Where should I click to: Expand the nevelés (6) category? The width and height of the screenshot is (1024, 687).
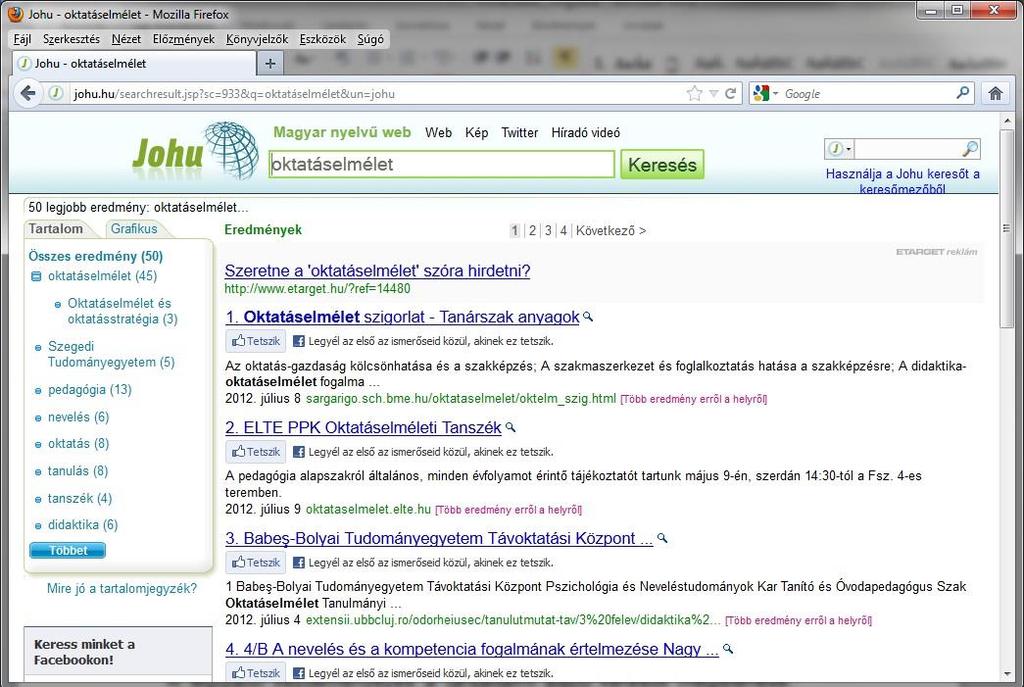(38, 419)
